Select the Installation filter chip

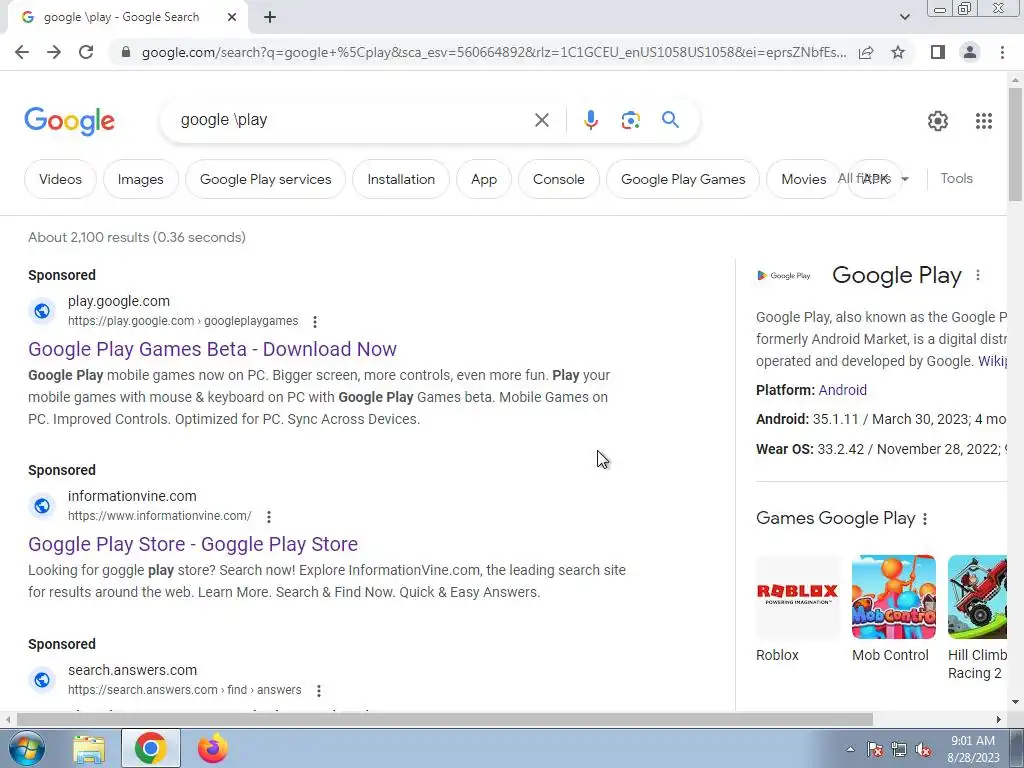point(401,179)
